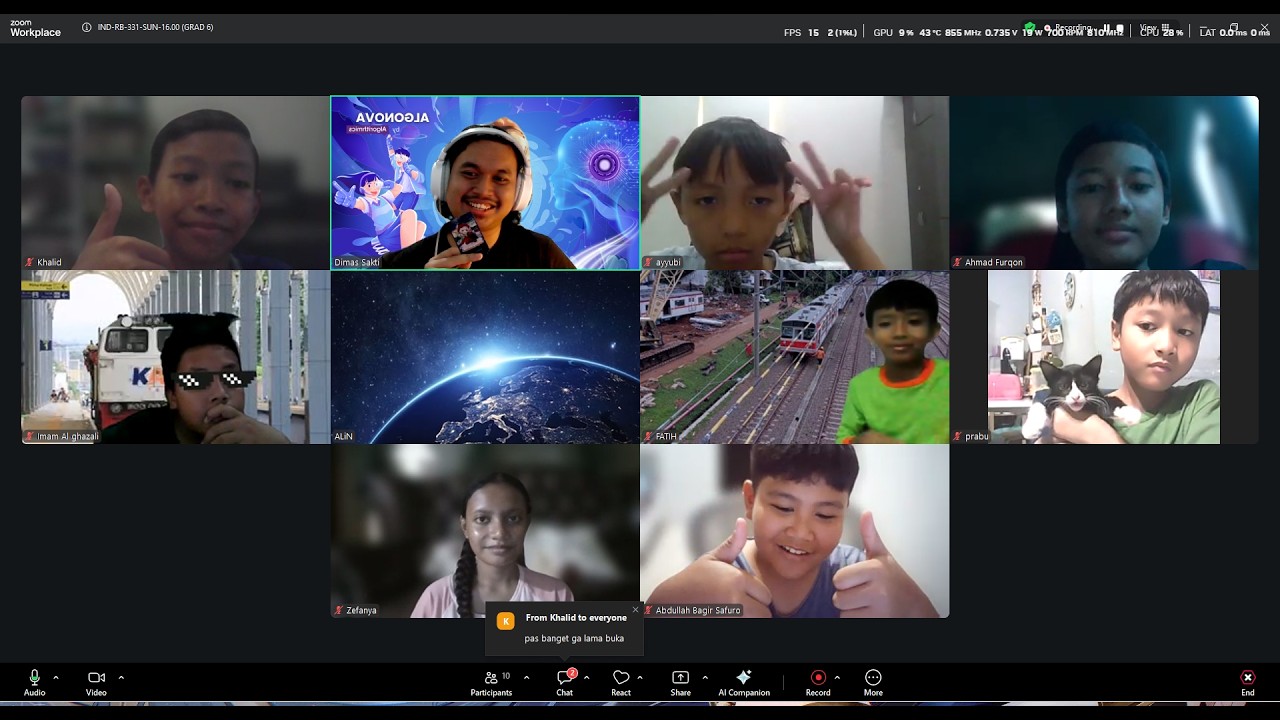Toggle the camera with the Video button

[96, 683]
